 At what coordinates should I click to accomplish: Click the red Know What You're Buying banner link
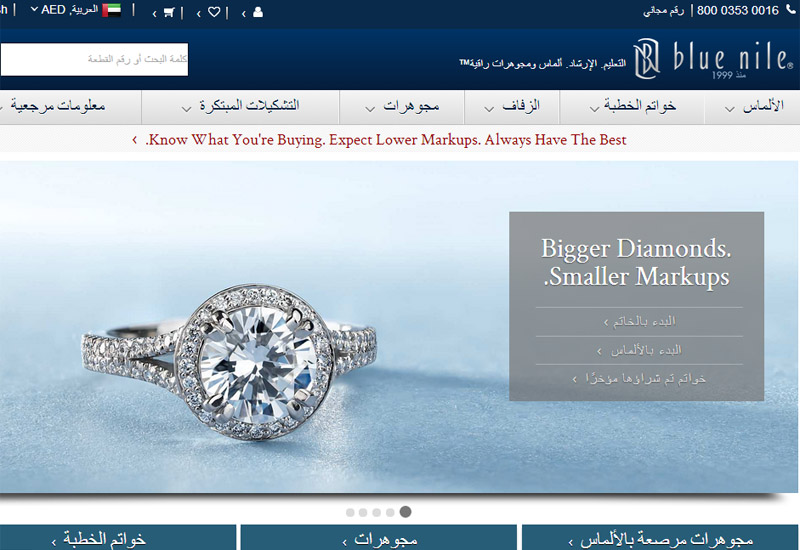(x=380, y=140)
